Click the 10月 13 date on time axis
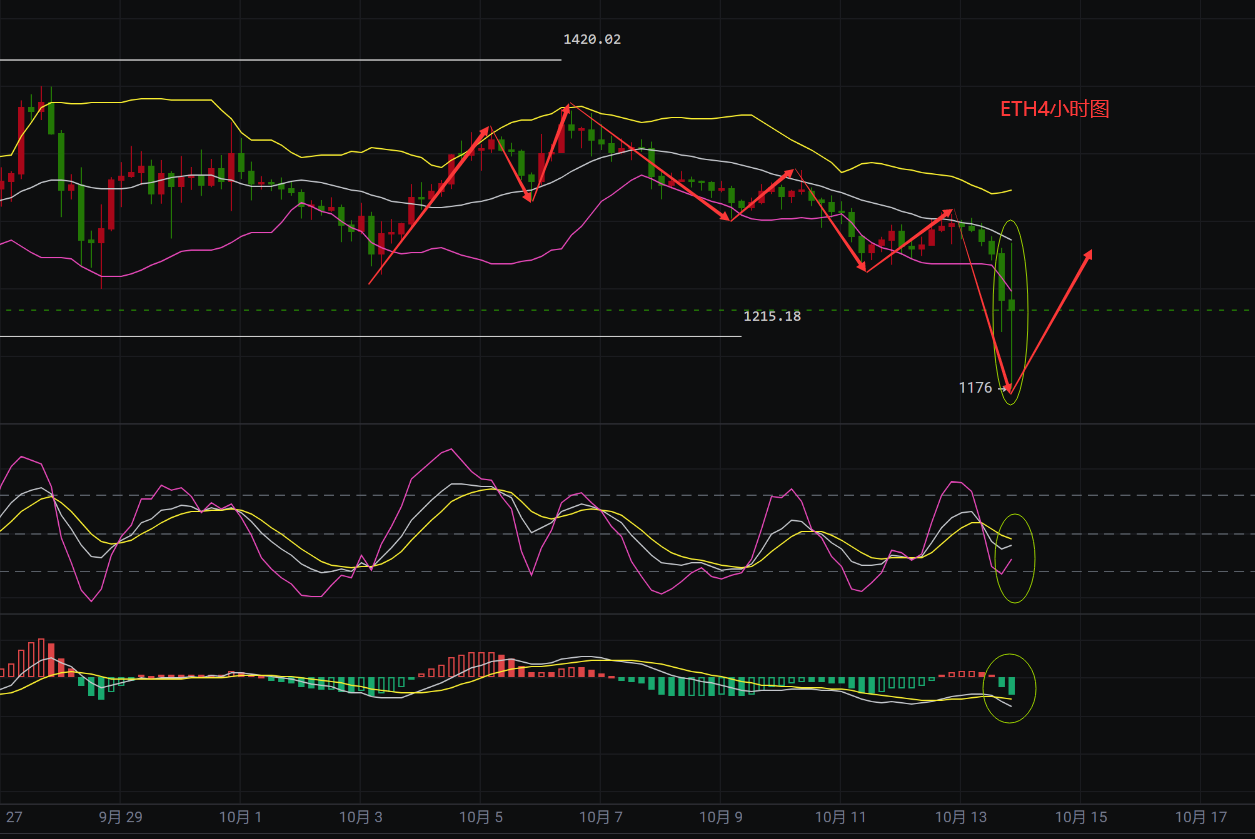This screenshot has width=1255, height=839. [960, 817]
